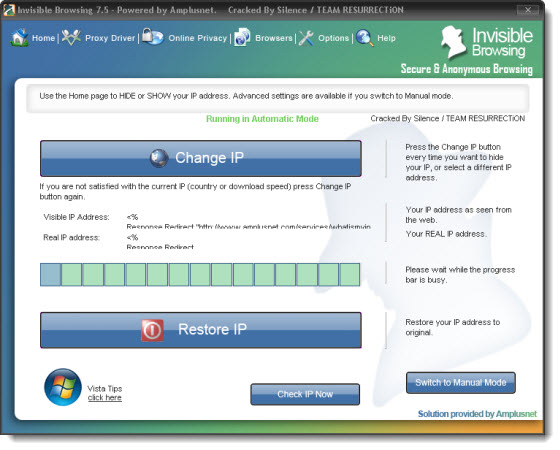Image resolution: width=560 pixels, height=450 pixels.
Task: Click Switch to Manual Mode button
Action: [x=461, y=382]
